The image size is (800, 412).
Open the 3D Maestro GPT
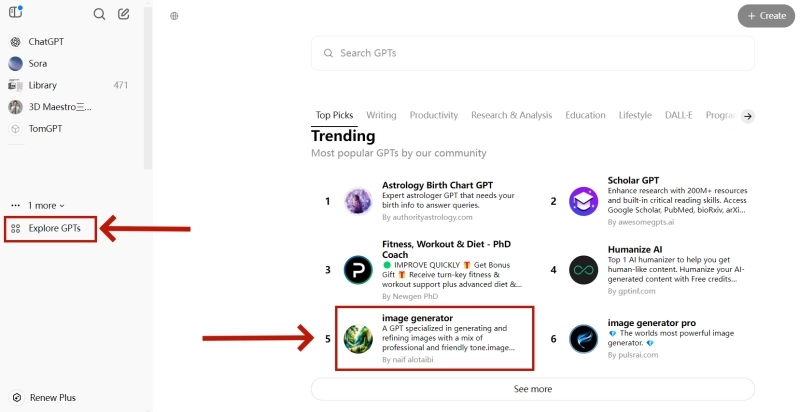(60, 107)
